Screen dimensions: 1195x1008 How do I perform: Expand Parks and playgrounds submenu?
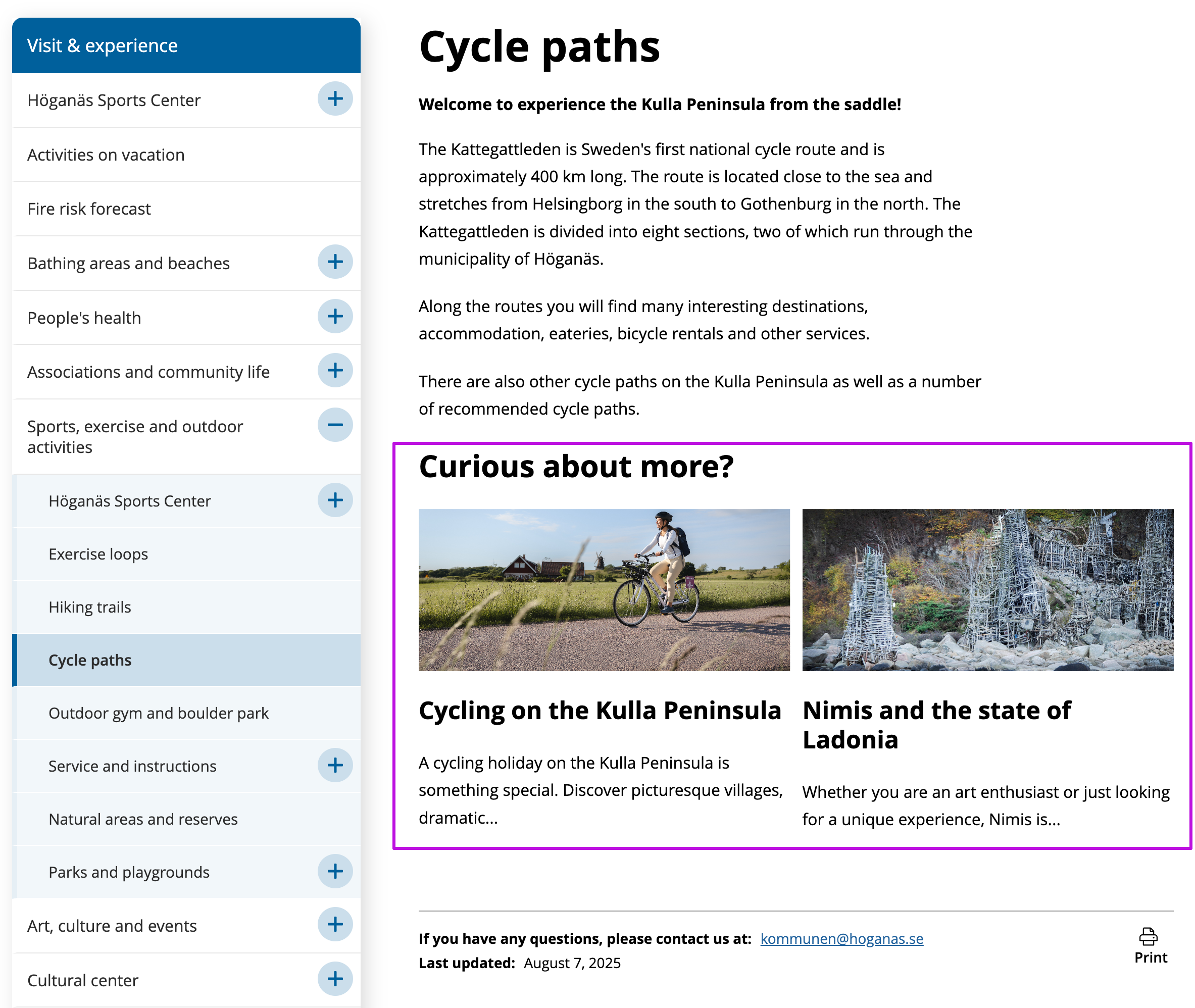click(335, 872)
